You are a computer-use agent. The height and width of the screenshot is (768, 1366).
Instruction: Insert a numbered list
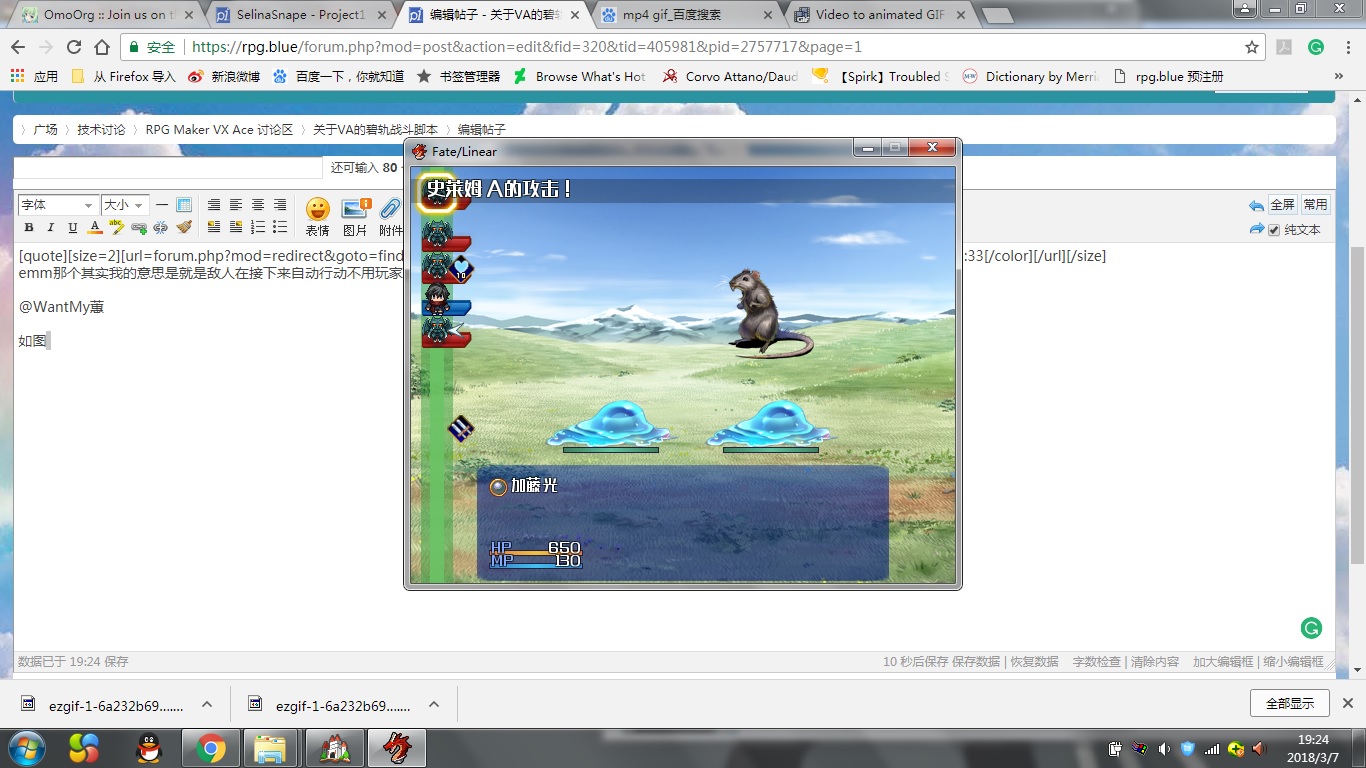pos(258,228)
